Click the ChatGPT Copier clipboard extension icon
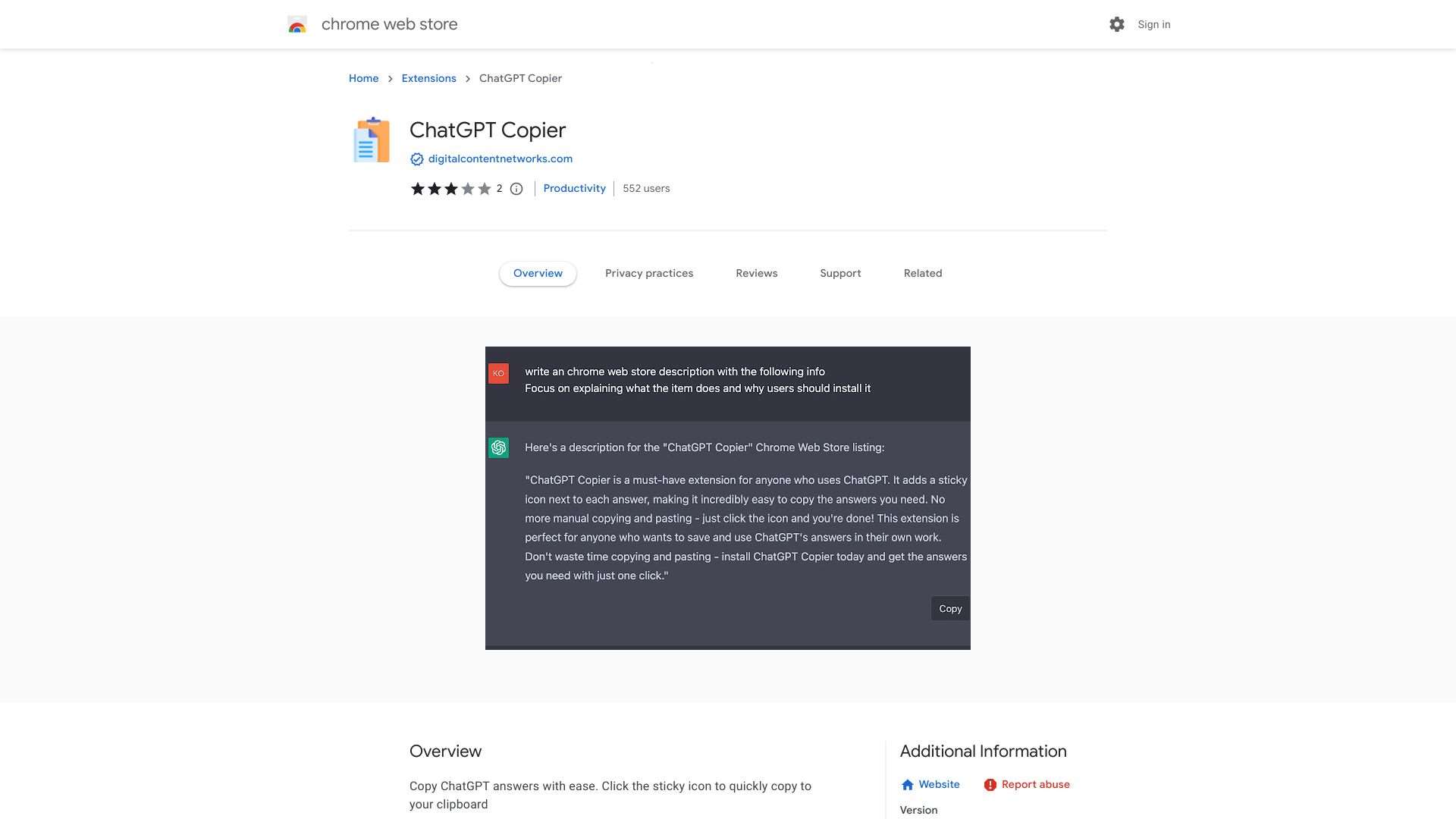Viewport: 1456px width, 819px height. tap(371, 140)
